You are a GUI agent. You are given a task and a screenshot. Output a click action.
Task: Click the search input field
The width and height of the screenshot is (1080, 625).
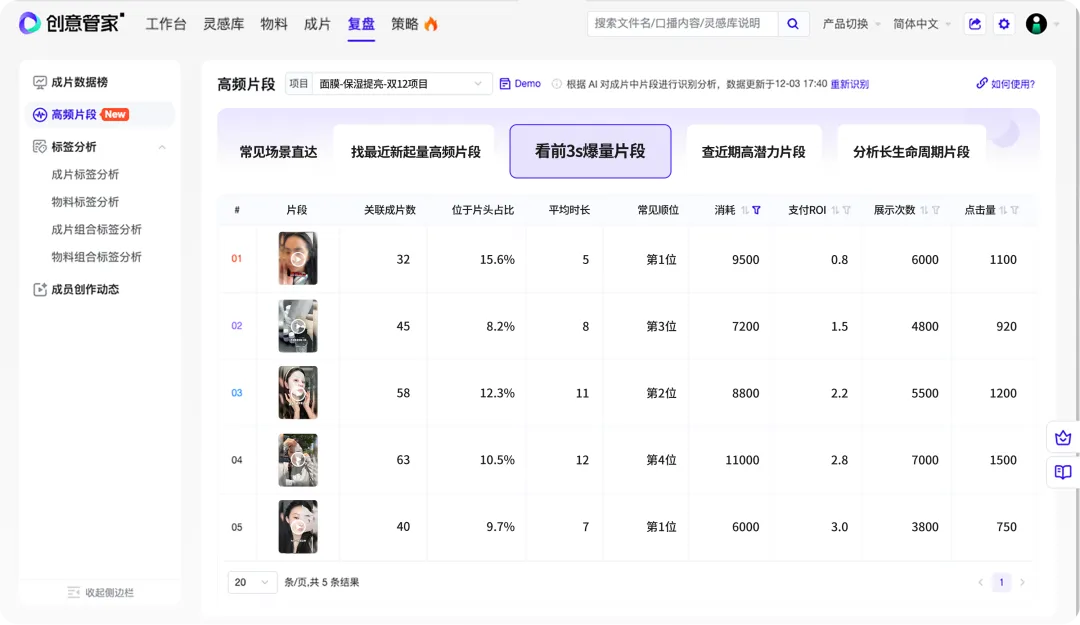[x=683, y=24]
